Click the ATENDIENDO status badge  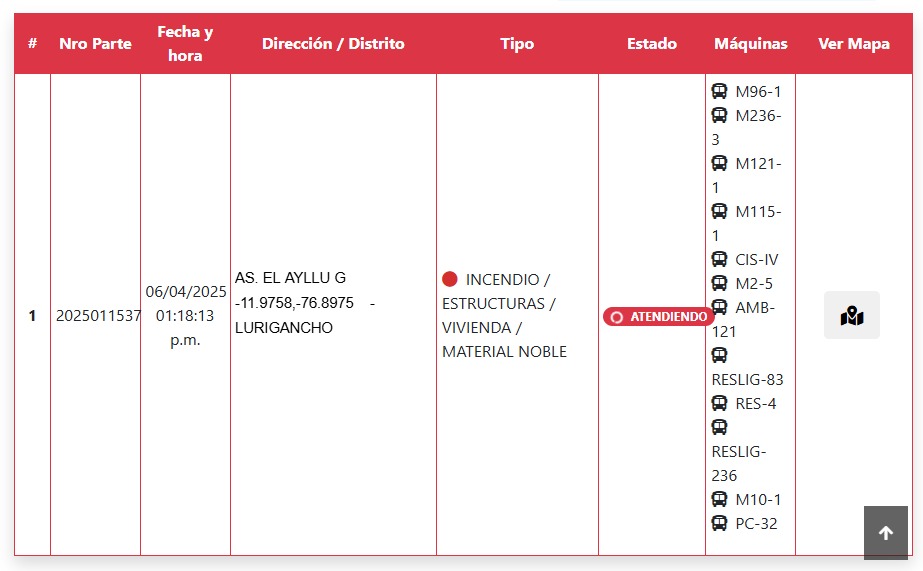(x=658, y=317)
